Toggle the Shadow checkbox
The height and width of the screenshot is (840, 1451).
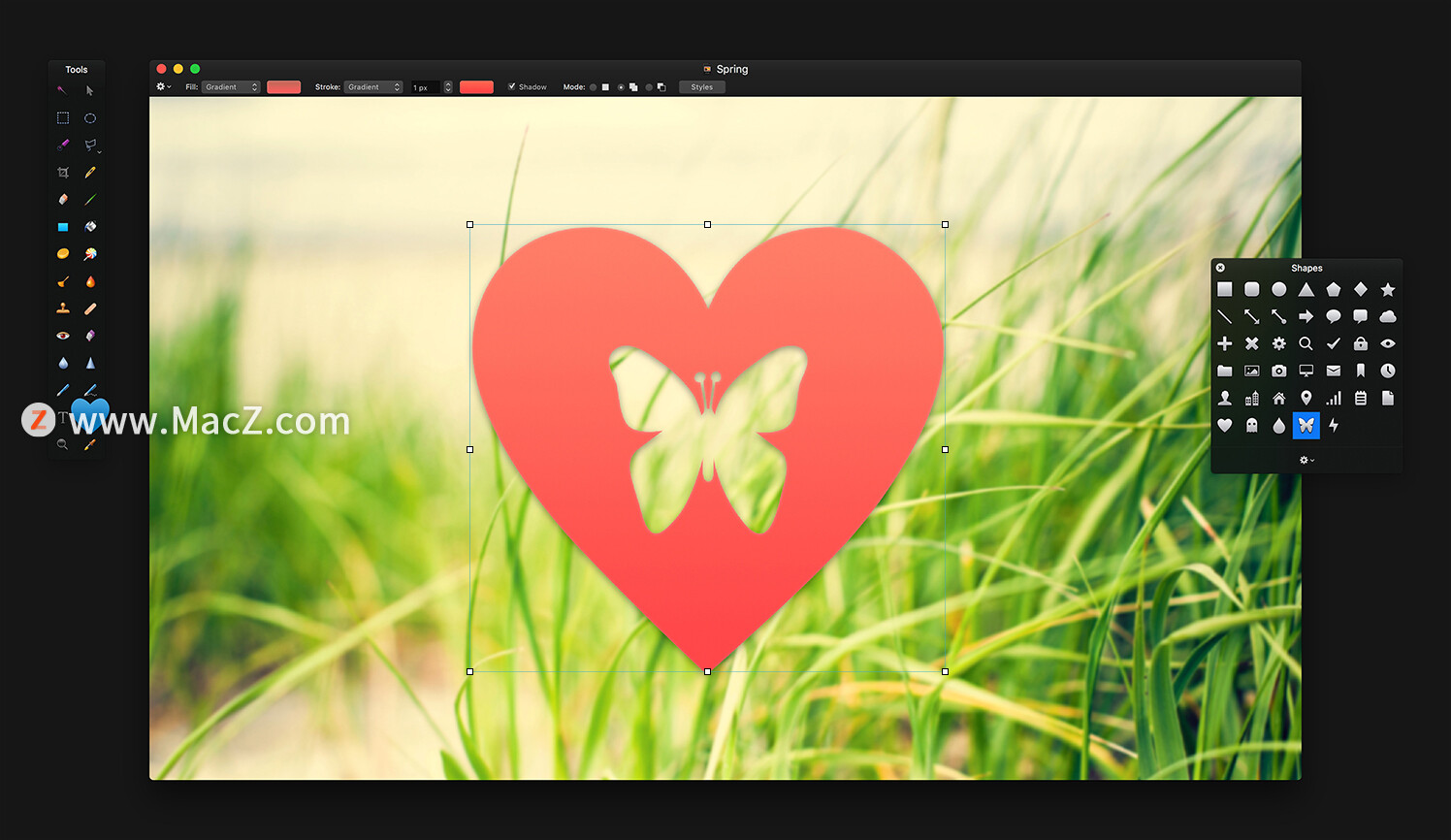512,86
